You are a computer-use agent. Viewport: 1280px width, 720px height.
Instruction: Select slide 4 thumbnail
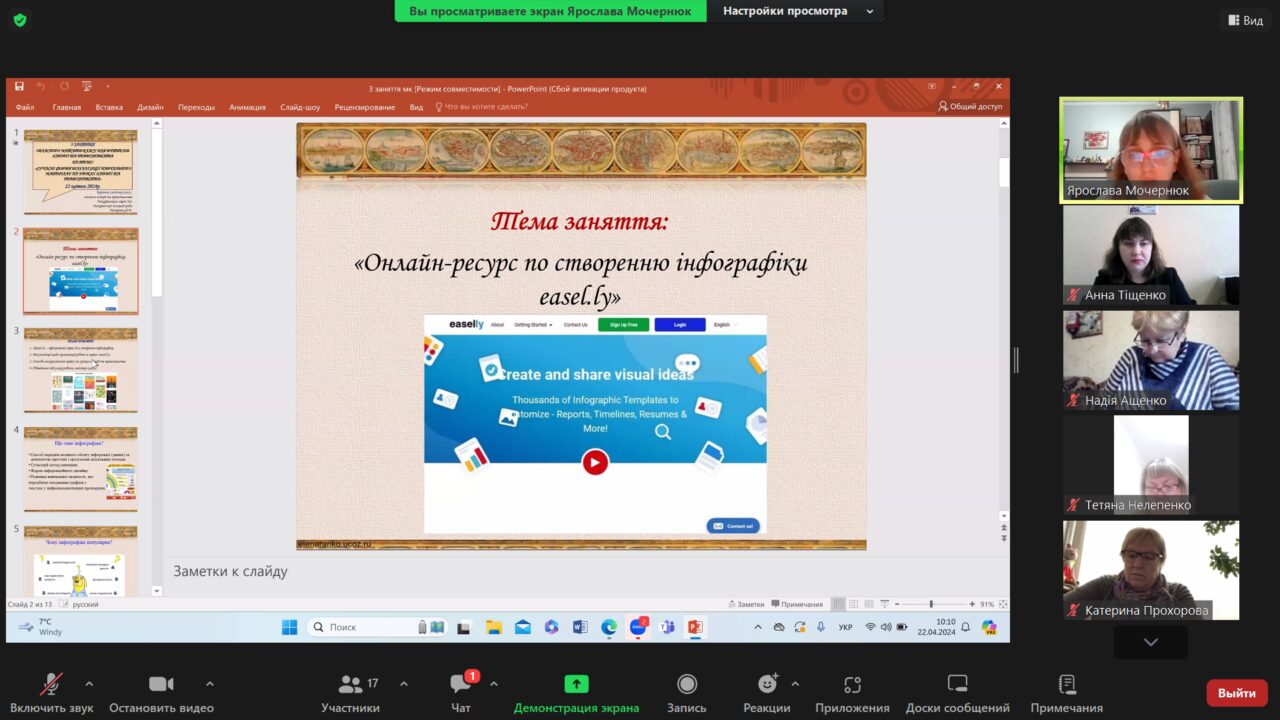pos(81,468)
